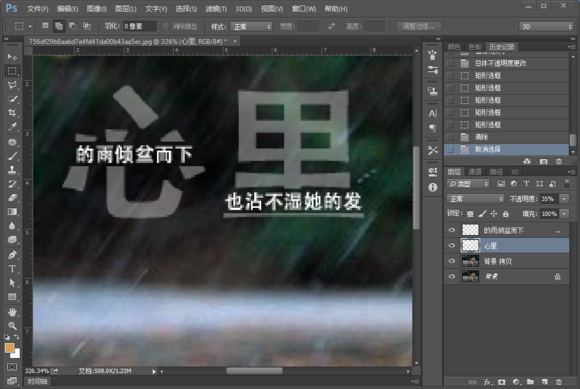Screen dimensions: 580x389
Task: Select the 总体不透明度更改 history state
Action: coord(506,64)
